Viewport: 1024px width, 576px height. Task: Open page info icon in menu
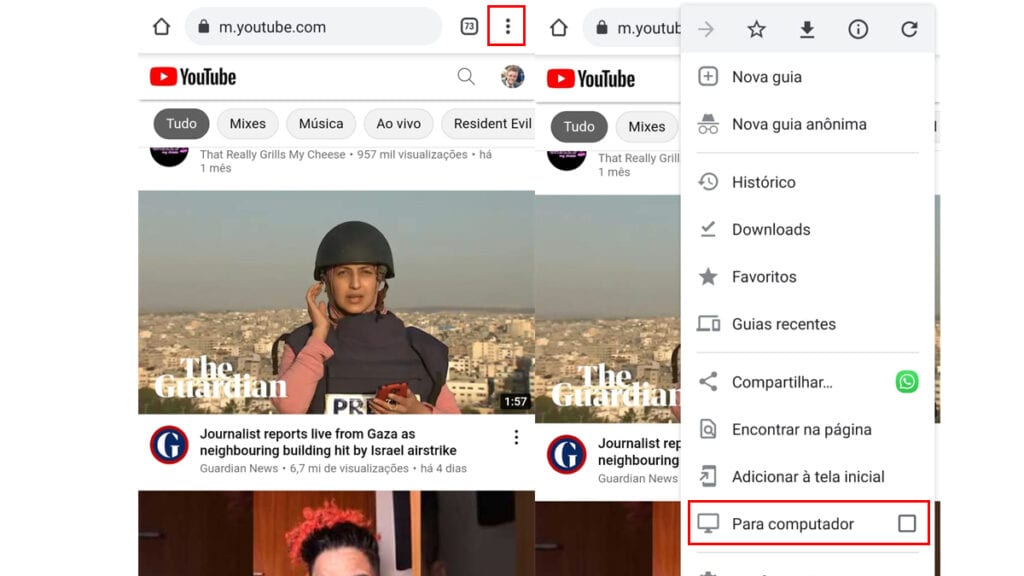pyautogui.click(x=858, y=29)
